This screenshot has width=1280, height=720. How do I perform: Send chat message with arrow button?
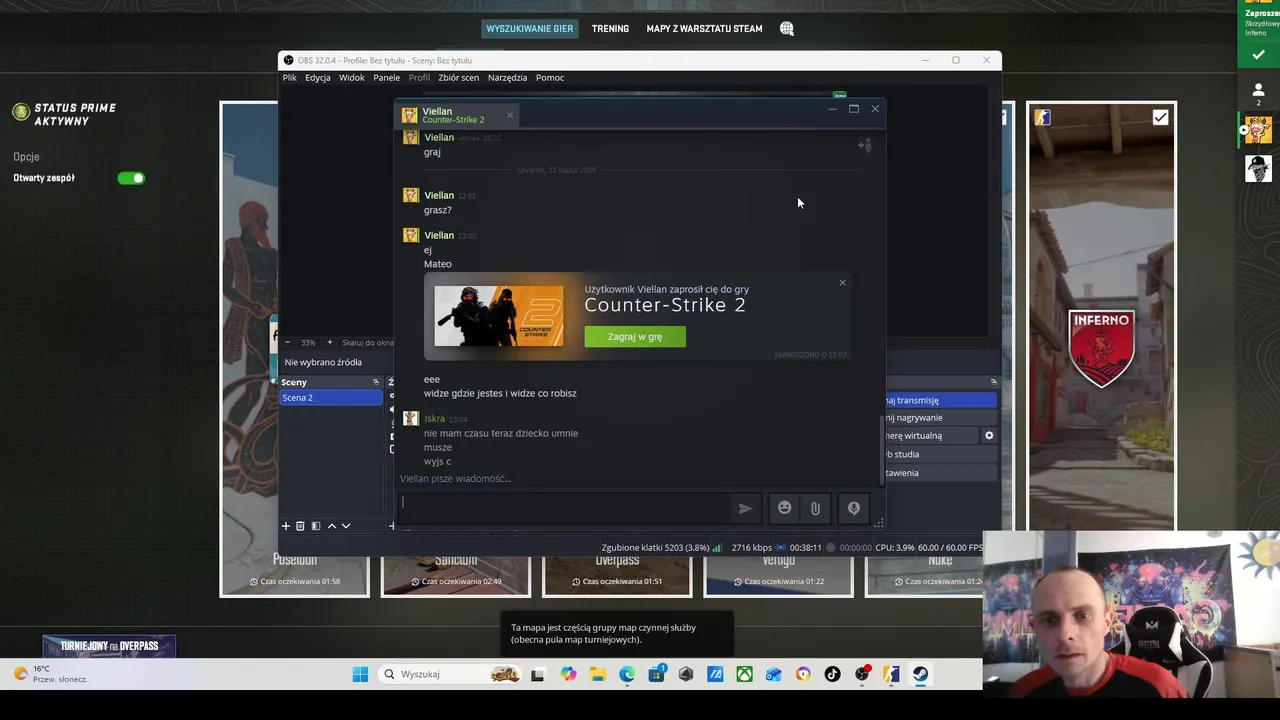(x=745, y=508)
